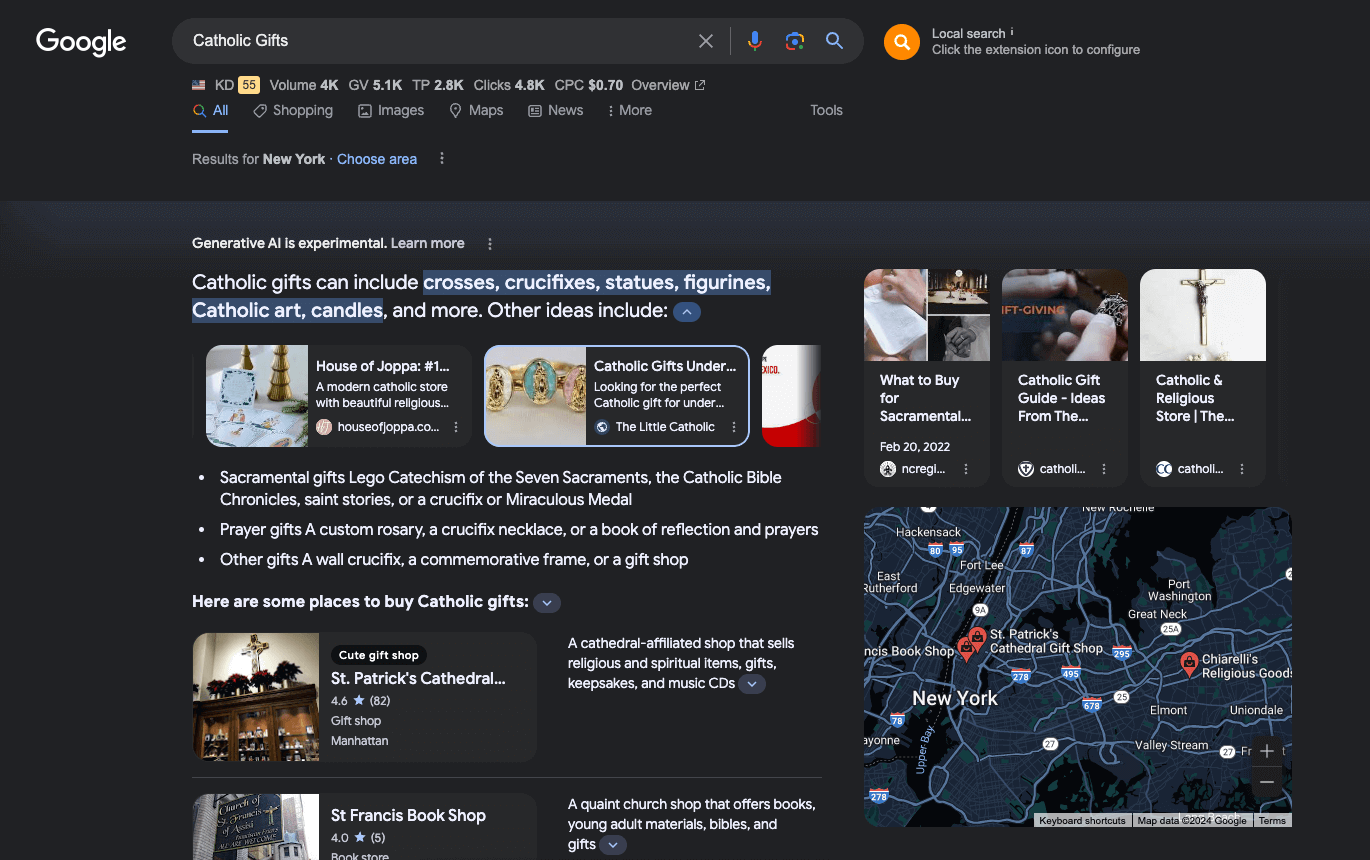This screenshot has width=1370, height=860.
Task: Expand the St. Patrick's Cathedral description chevron
Action: [752, 684]
